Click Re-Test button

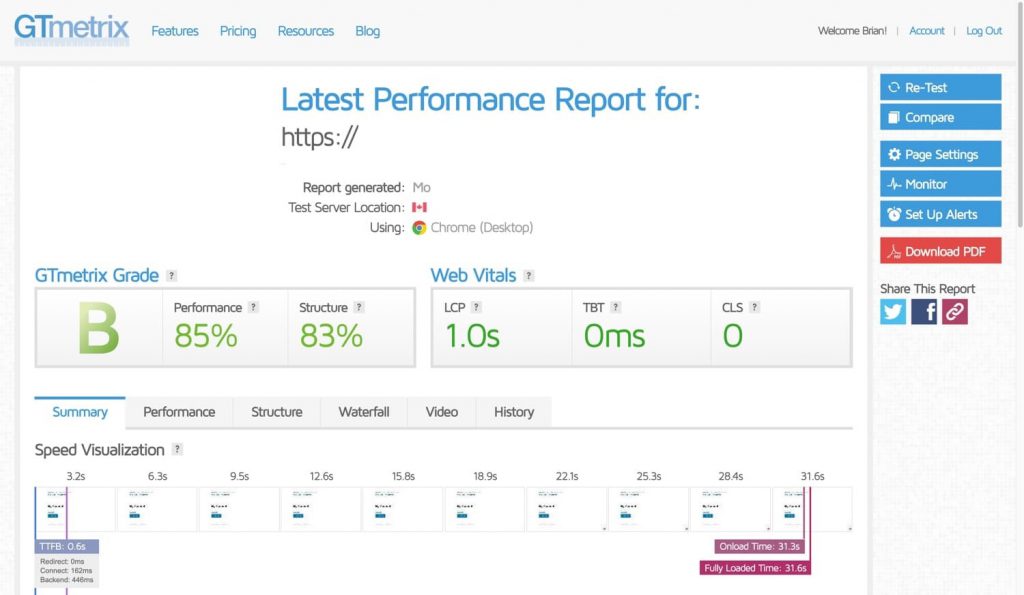point(940,87)
